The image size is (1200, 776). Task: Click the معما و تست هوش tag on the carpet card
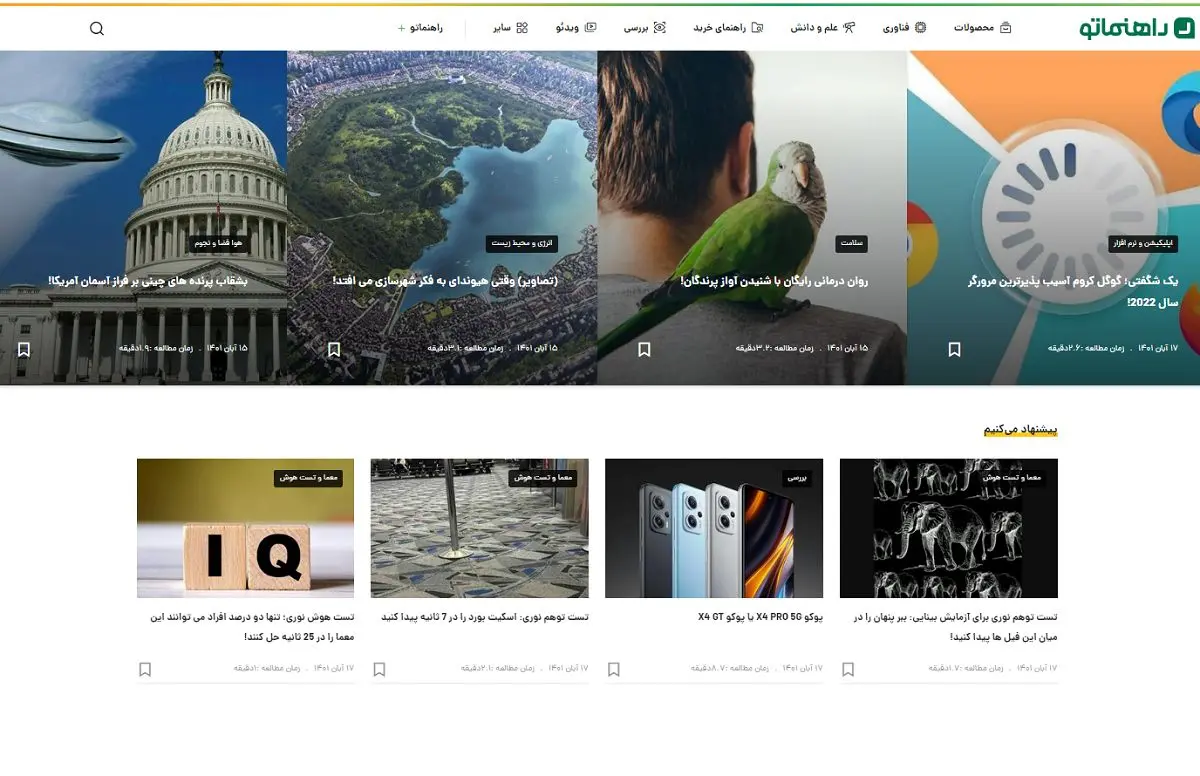[x=543, y=478]
